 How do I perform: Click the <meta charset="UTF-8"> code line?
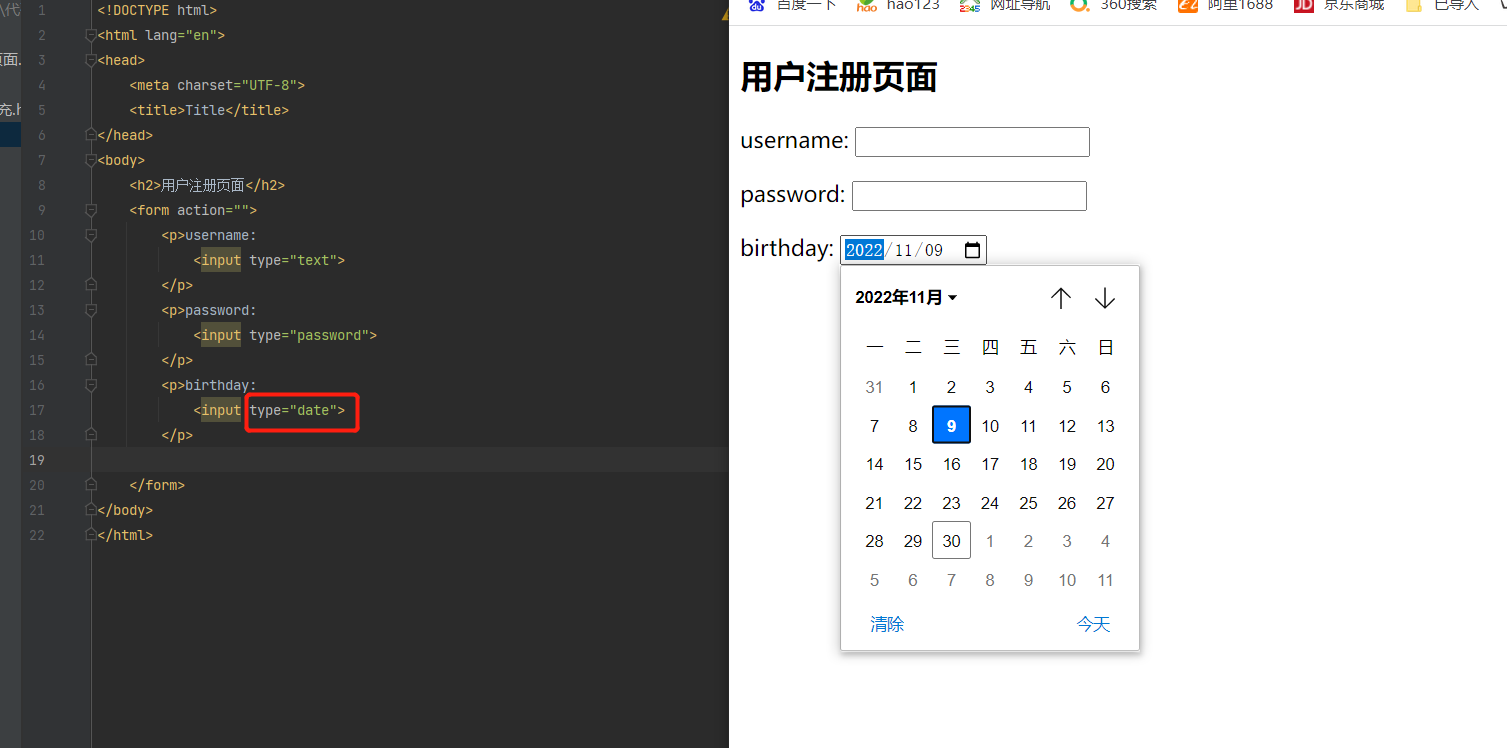[217, 85]
